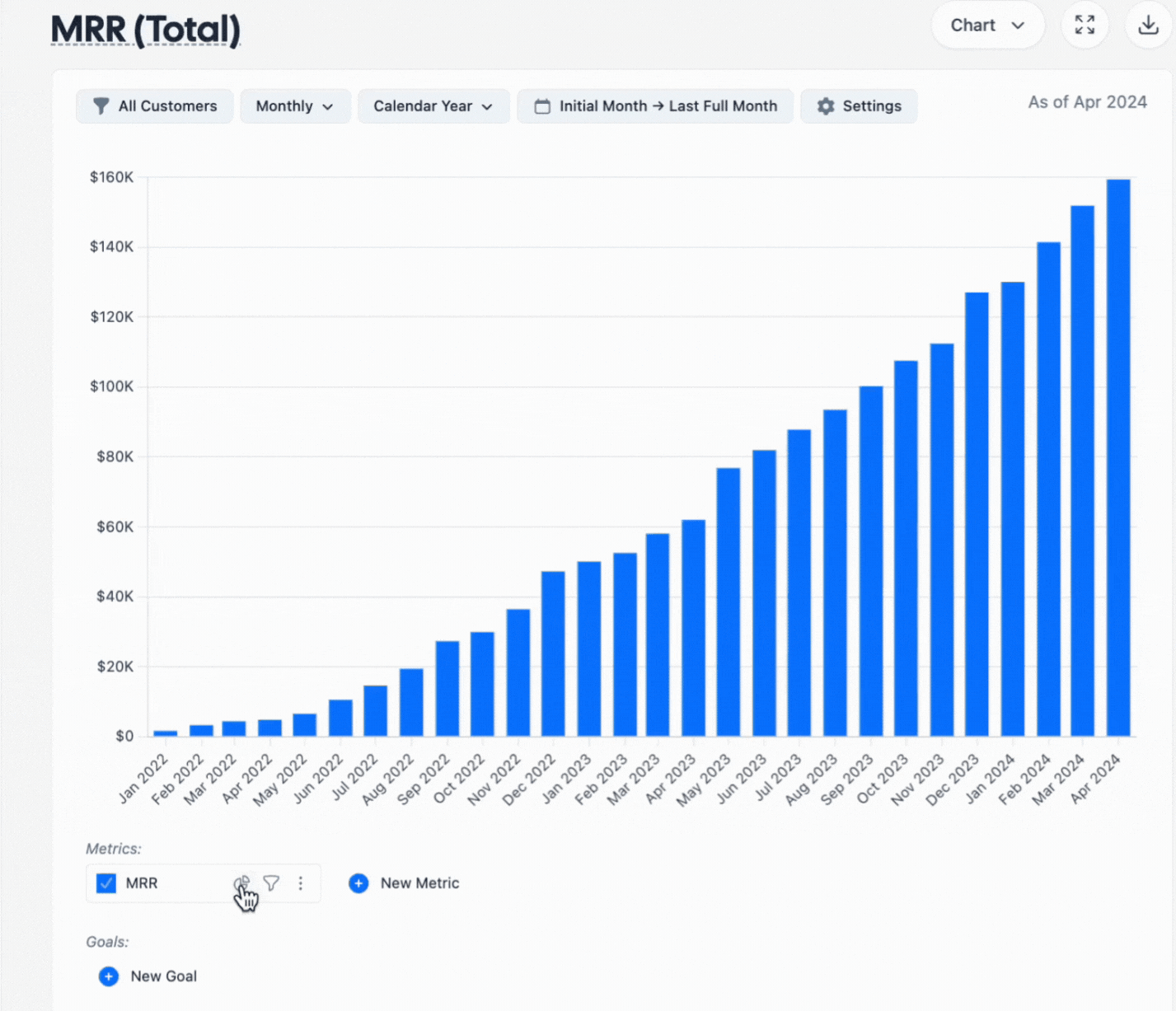Screen dimensions: 1176x1011
Task: Click the fullscreen expand icon
Action: pyautogui.click(x=1085, y=26)
